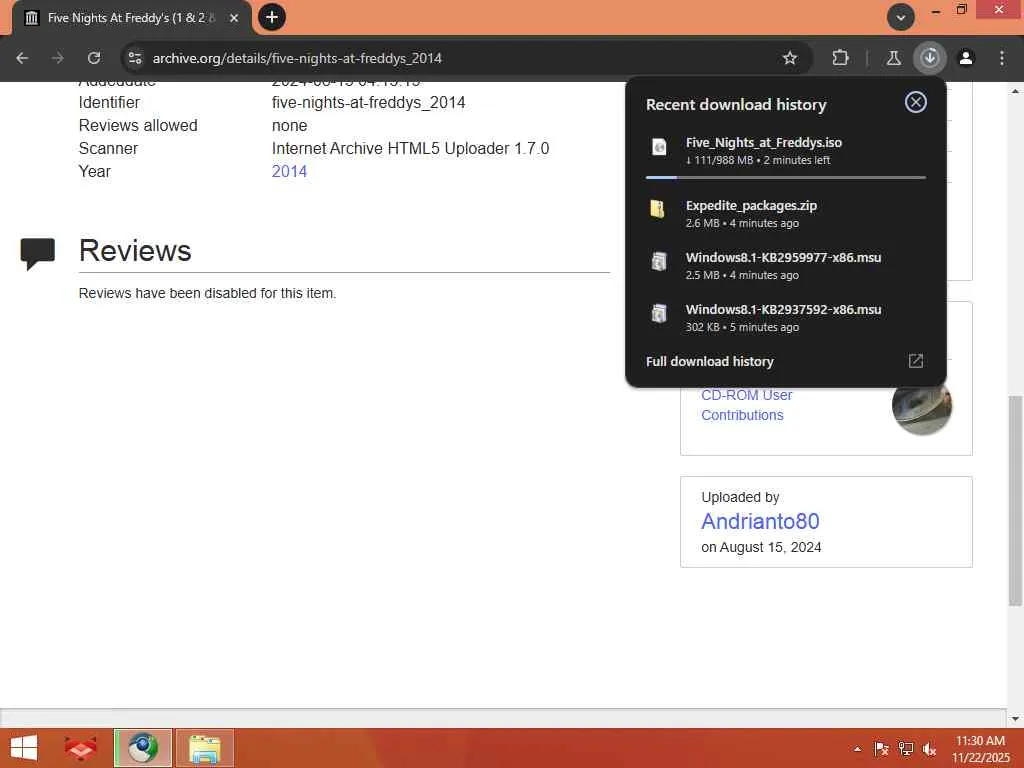
Task: Open Chrome's three-dot menu
Action: [x=1002, y=58]
